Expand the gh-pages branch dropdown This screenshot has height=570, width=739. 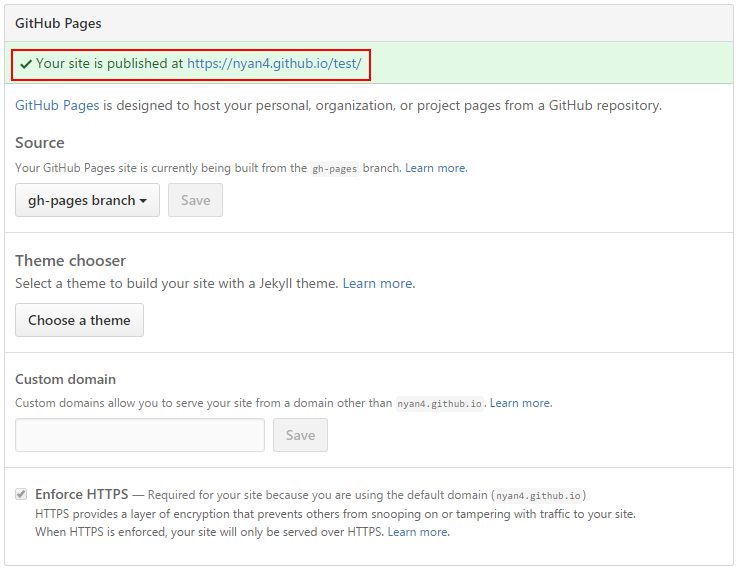pyautogui.click(x=87, y=200)
